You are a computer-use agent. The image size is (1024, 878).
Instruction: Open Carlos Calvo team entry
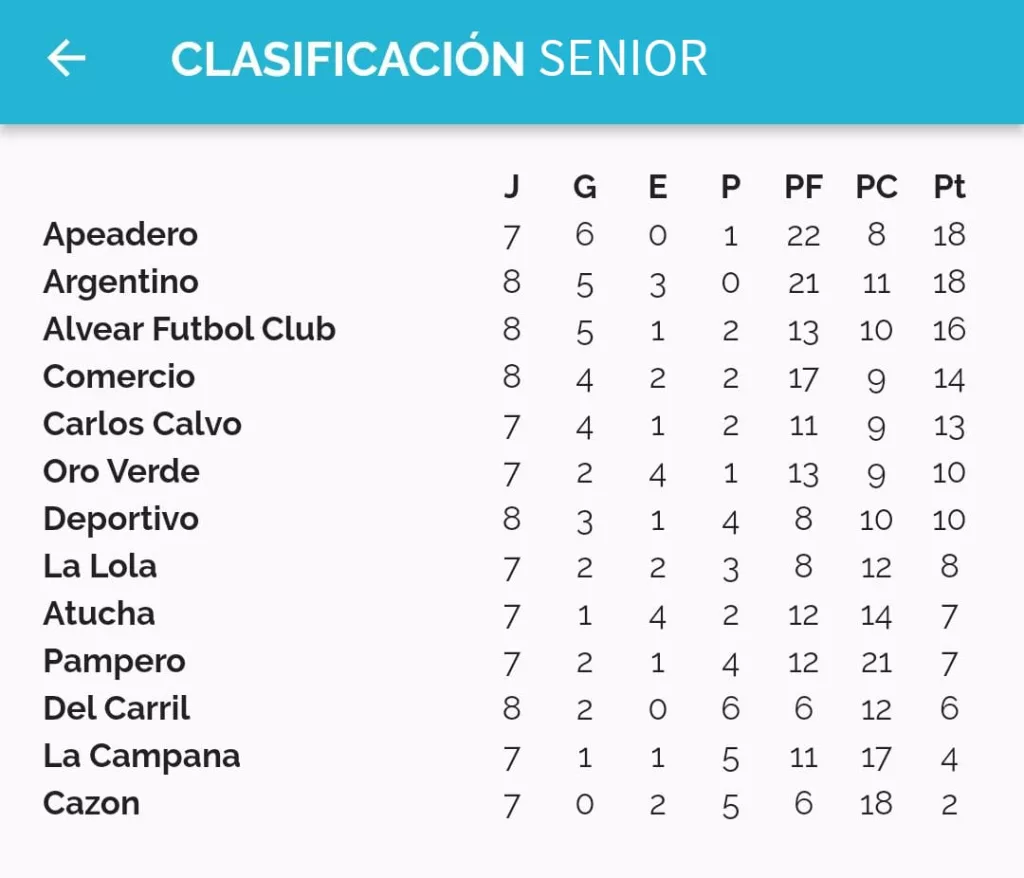[142, 425]
